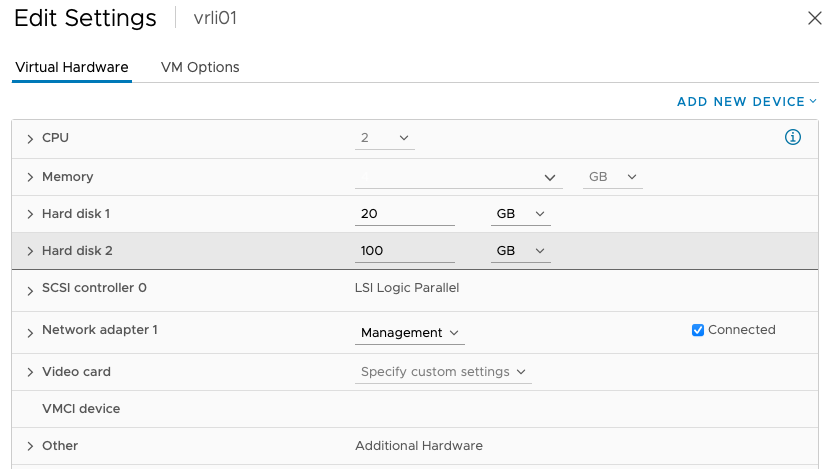Expand the CPU row chevron
This screenshot has height=469, width=833.
click(x=30, y=139)
